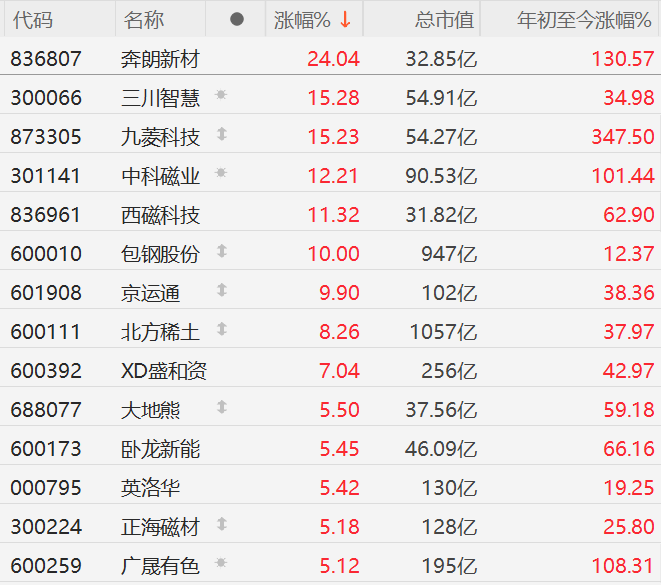Click the arrow marker icon next to 大地熊

click(x=222, y=408)
